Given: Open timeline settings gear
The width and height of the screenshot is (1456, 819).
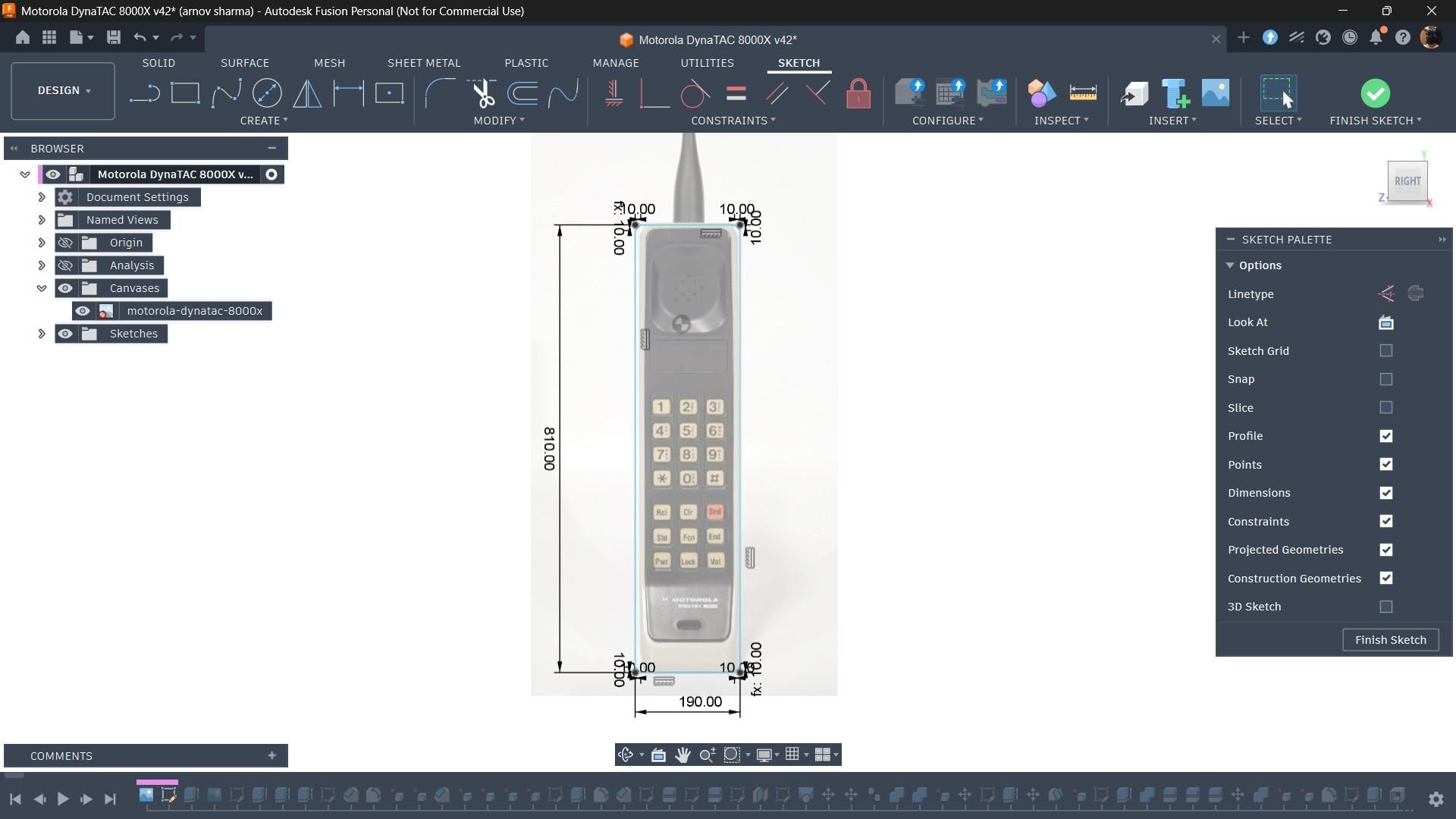Looking at the screenshot, I should pyautogui.click(x=1436, y=799).
